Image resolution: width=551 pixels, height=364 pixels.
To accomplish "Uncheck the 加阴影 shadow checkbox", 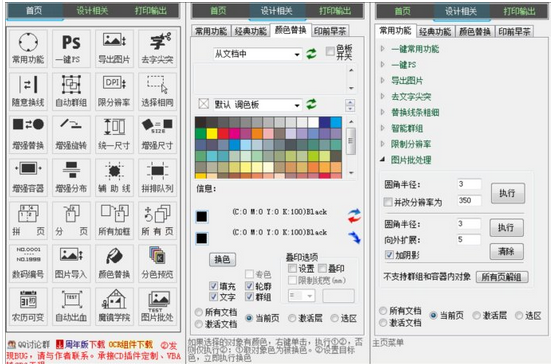I will point(389,255).
